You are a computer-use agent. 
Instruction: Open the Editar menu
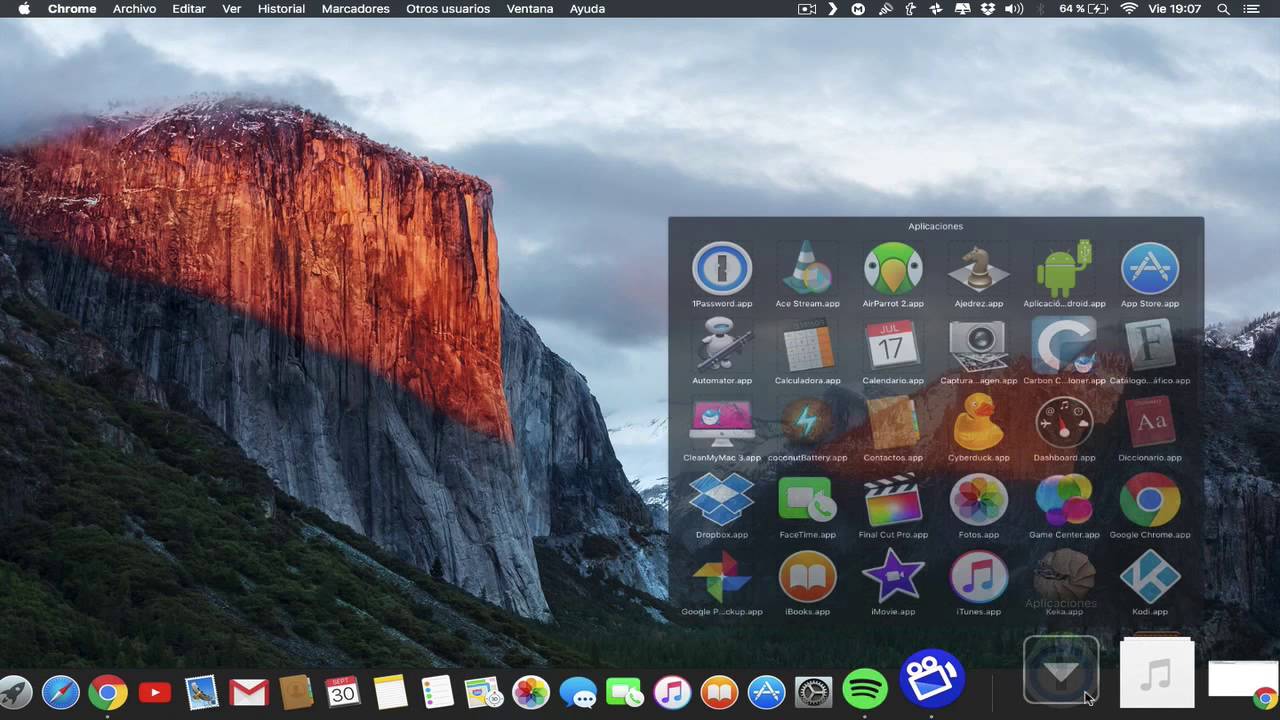pos(188,9)
